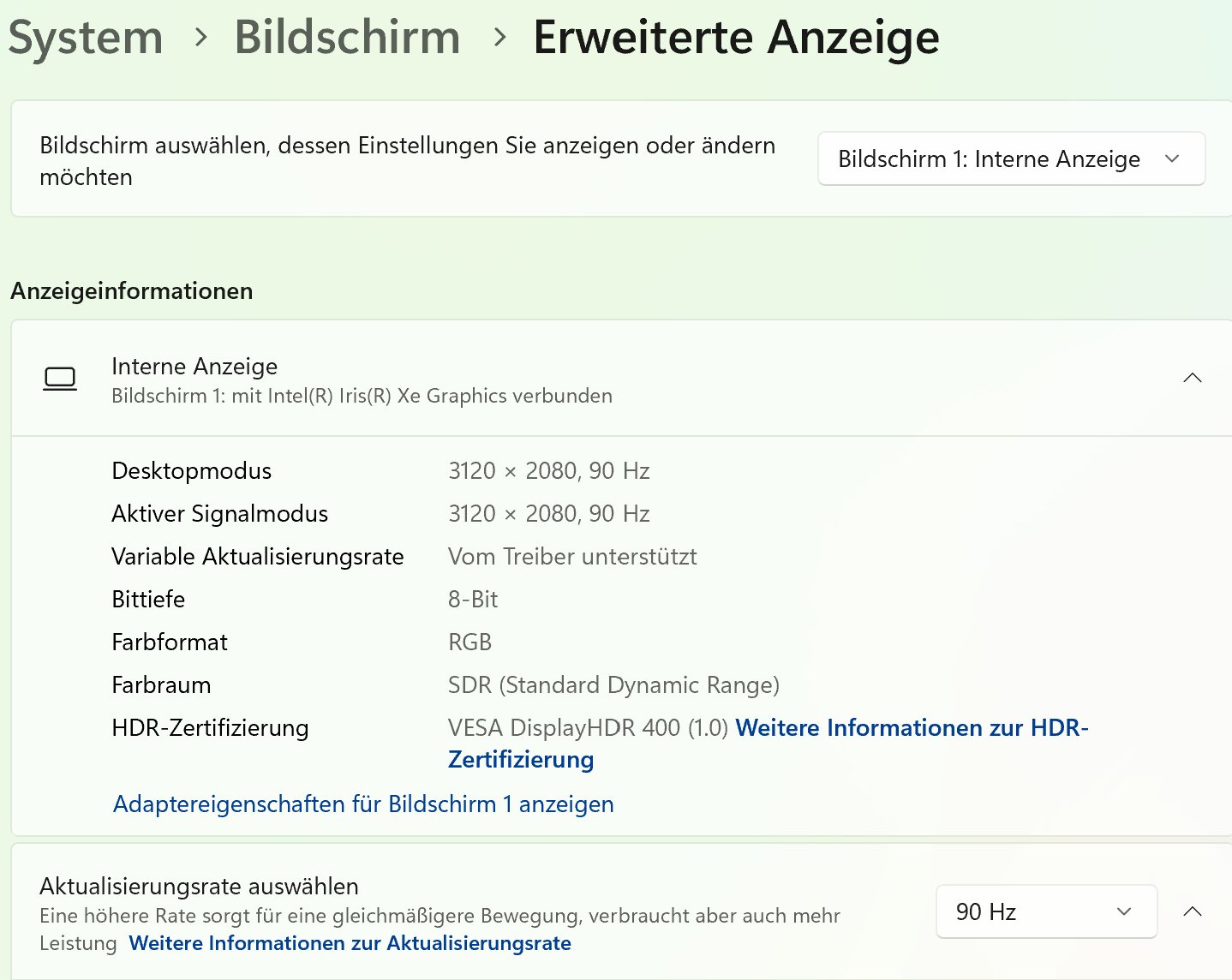Go back to System breadcrumb

(x=86, y=38)
